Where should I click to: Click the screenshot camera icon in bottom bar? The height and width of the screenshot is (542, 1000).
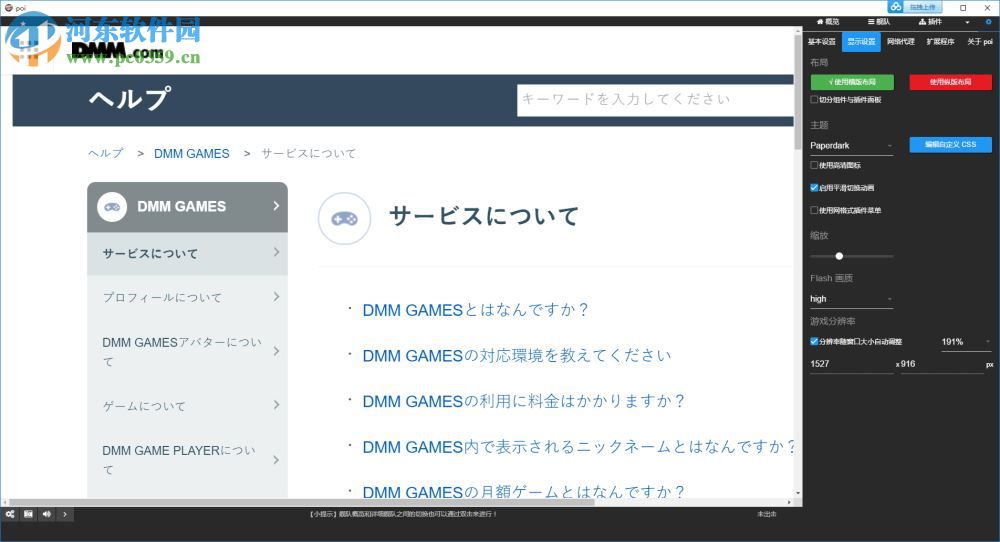click(29, 514)
